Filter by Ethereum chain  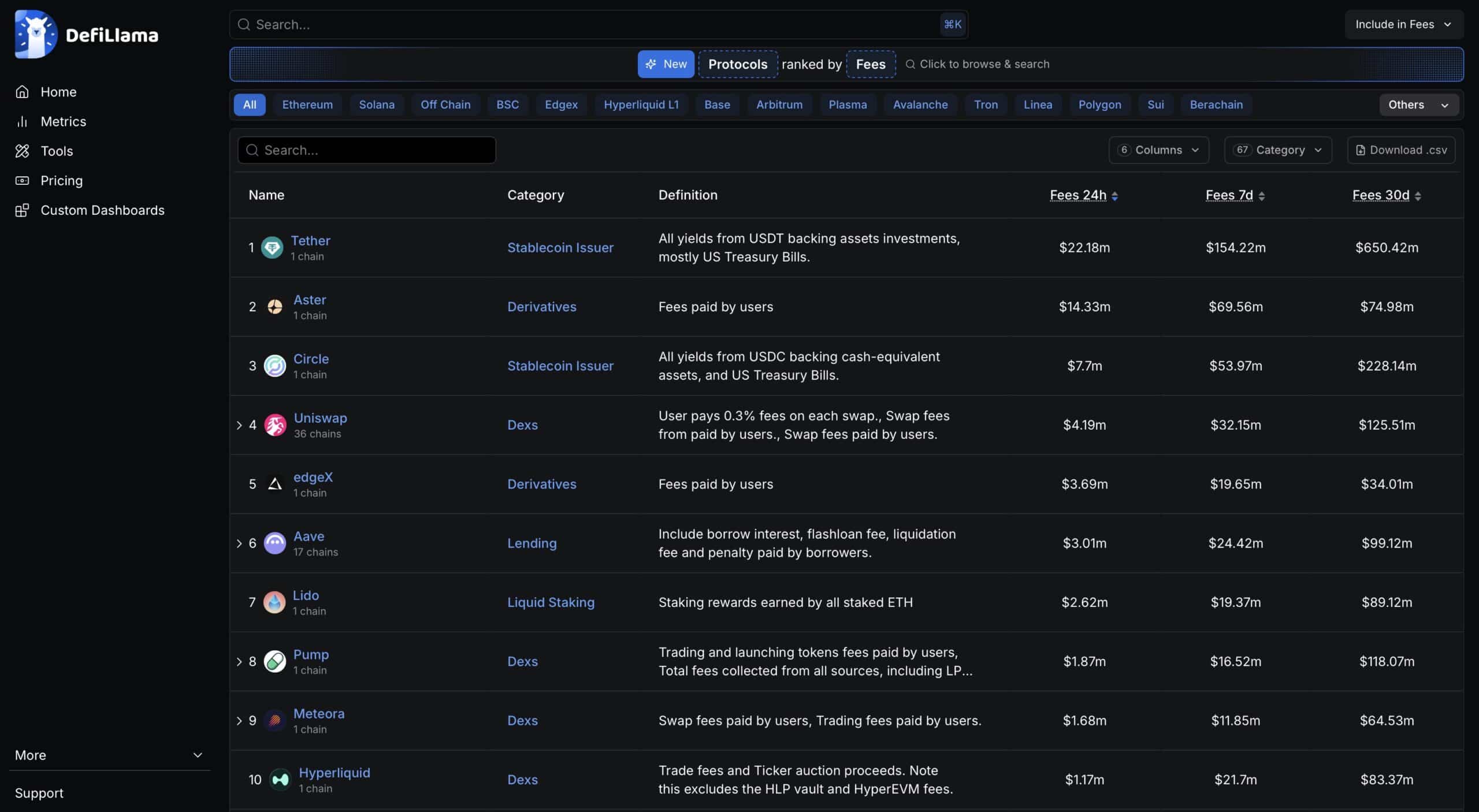click(307, 105)
